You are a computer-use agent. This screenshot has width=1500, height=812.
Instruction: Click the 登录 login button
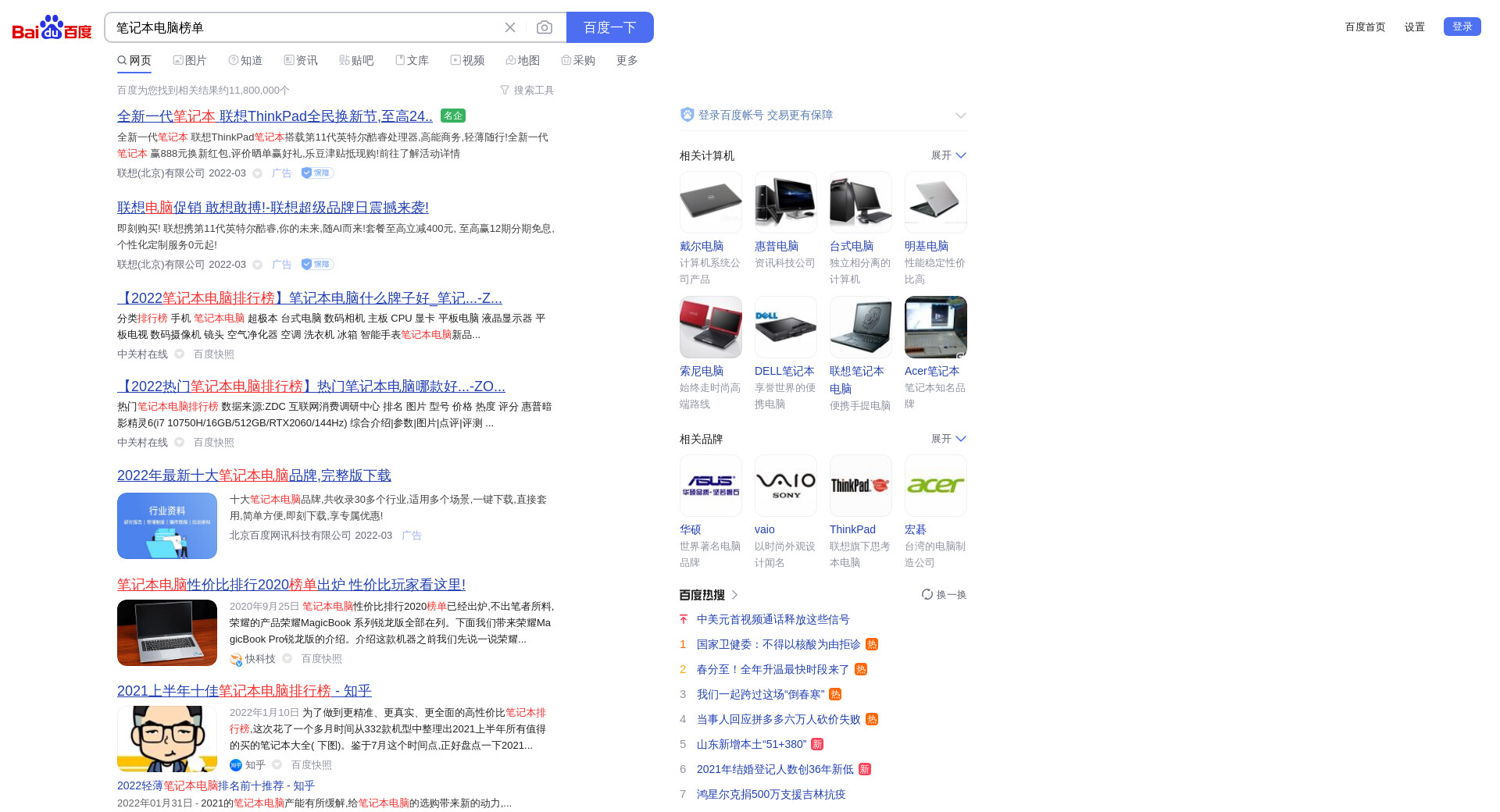[x=1462, y=27]
